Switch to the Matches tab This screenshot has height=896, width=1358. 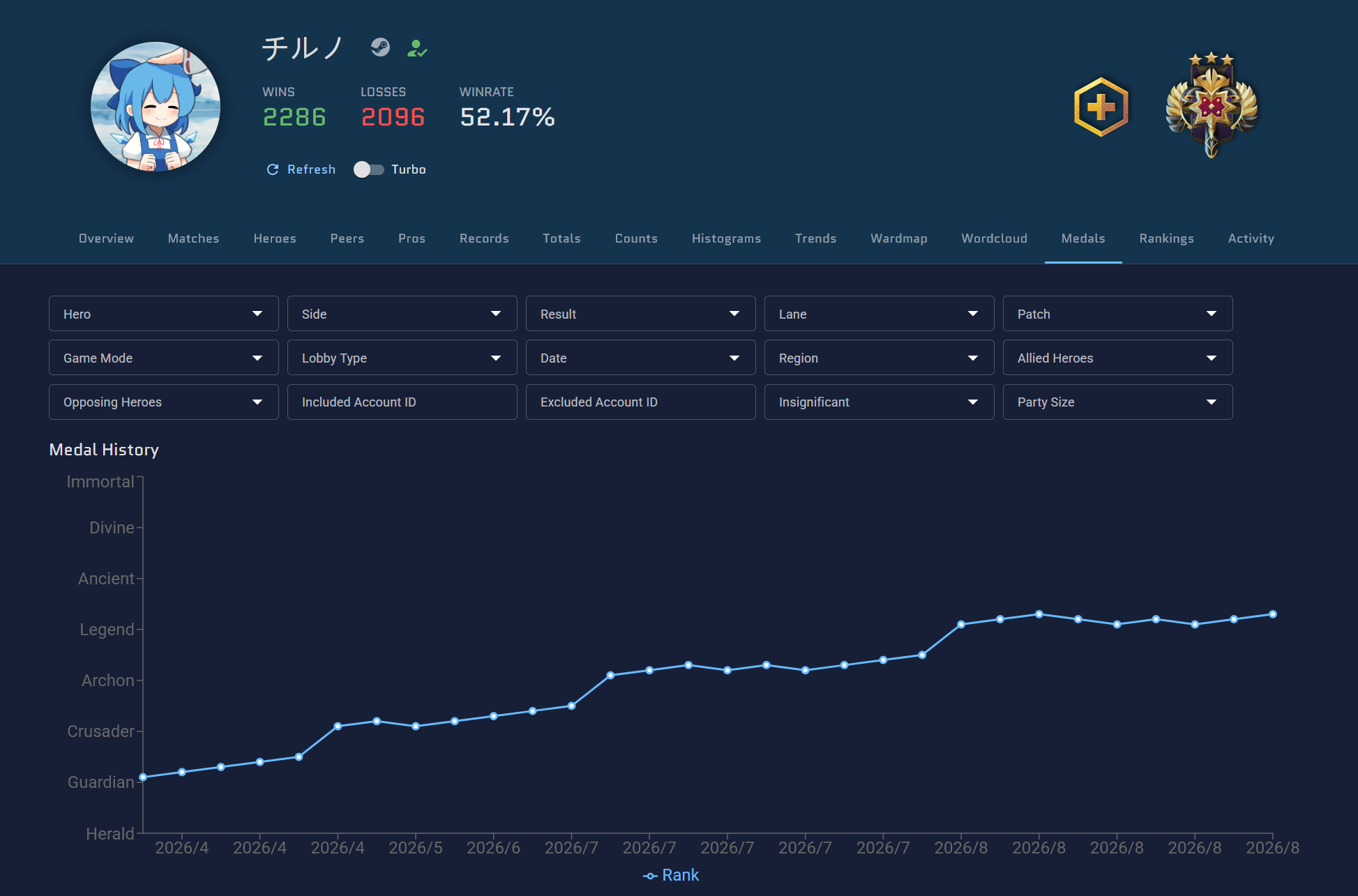[193, 238]
